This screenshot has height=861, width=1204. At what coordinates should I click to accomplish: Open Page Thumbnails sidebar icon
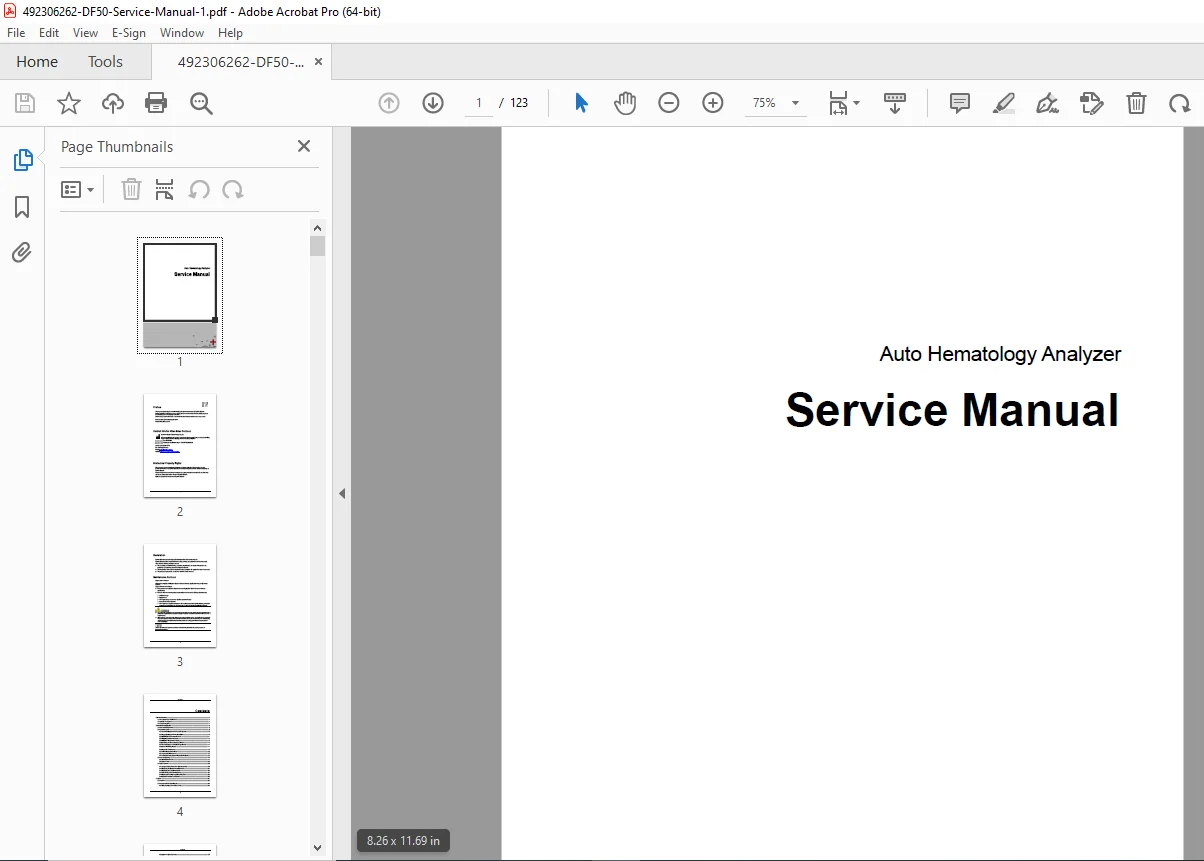click(22, 160)
